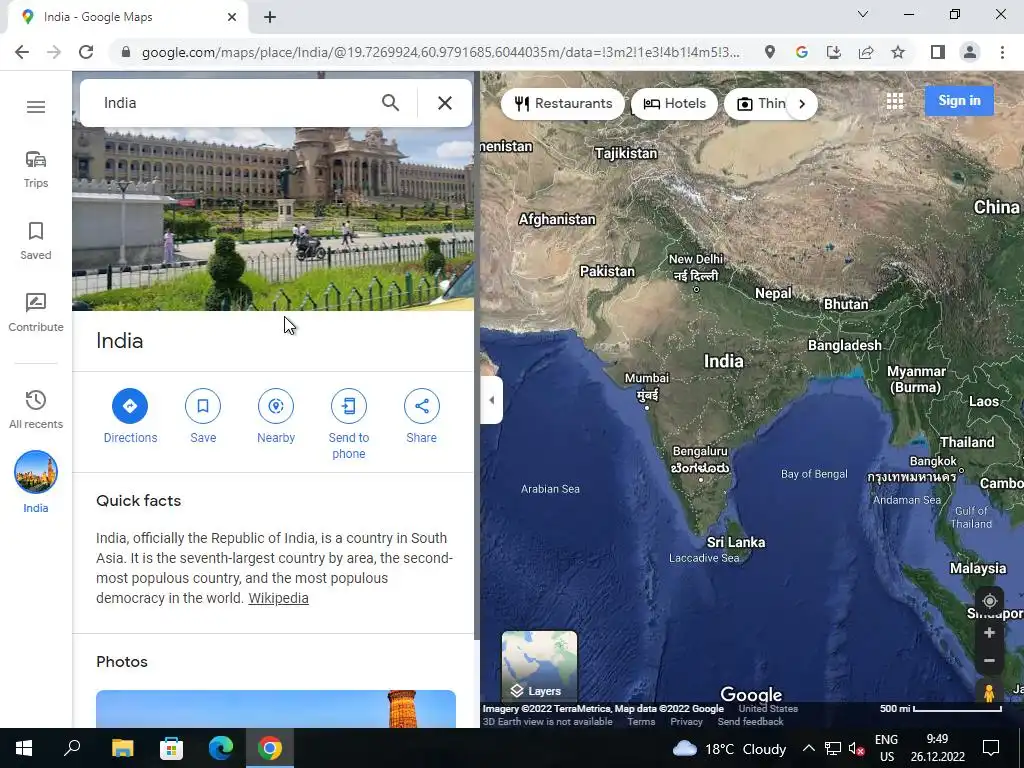Open the Terms link on the map
This screenshot has width=1024, height=768.
(x=641, y=722)
